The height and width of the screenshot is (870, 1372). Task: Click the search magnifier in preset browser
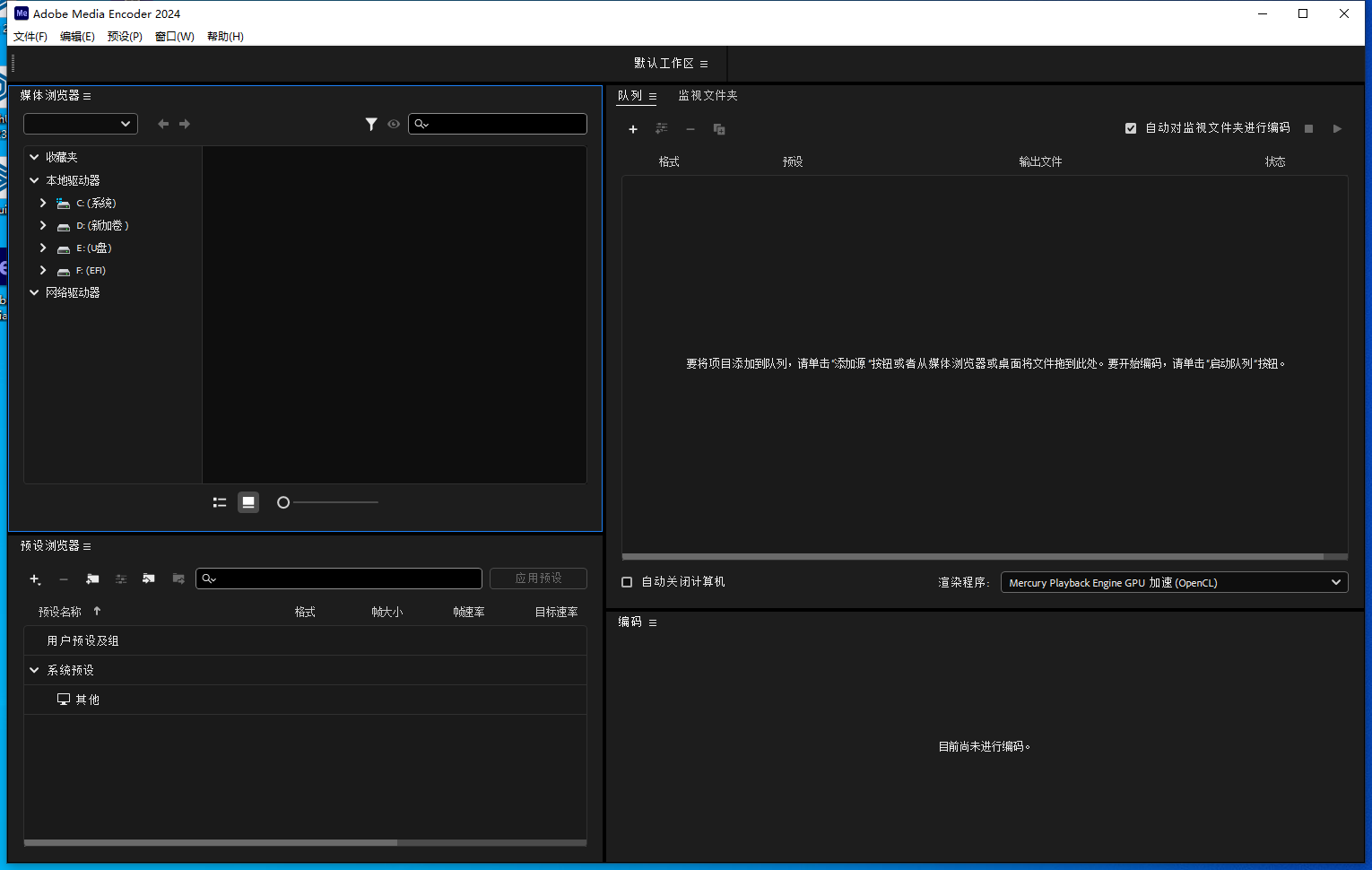pos(208,579)
